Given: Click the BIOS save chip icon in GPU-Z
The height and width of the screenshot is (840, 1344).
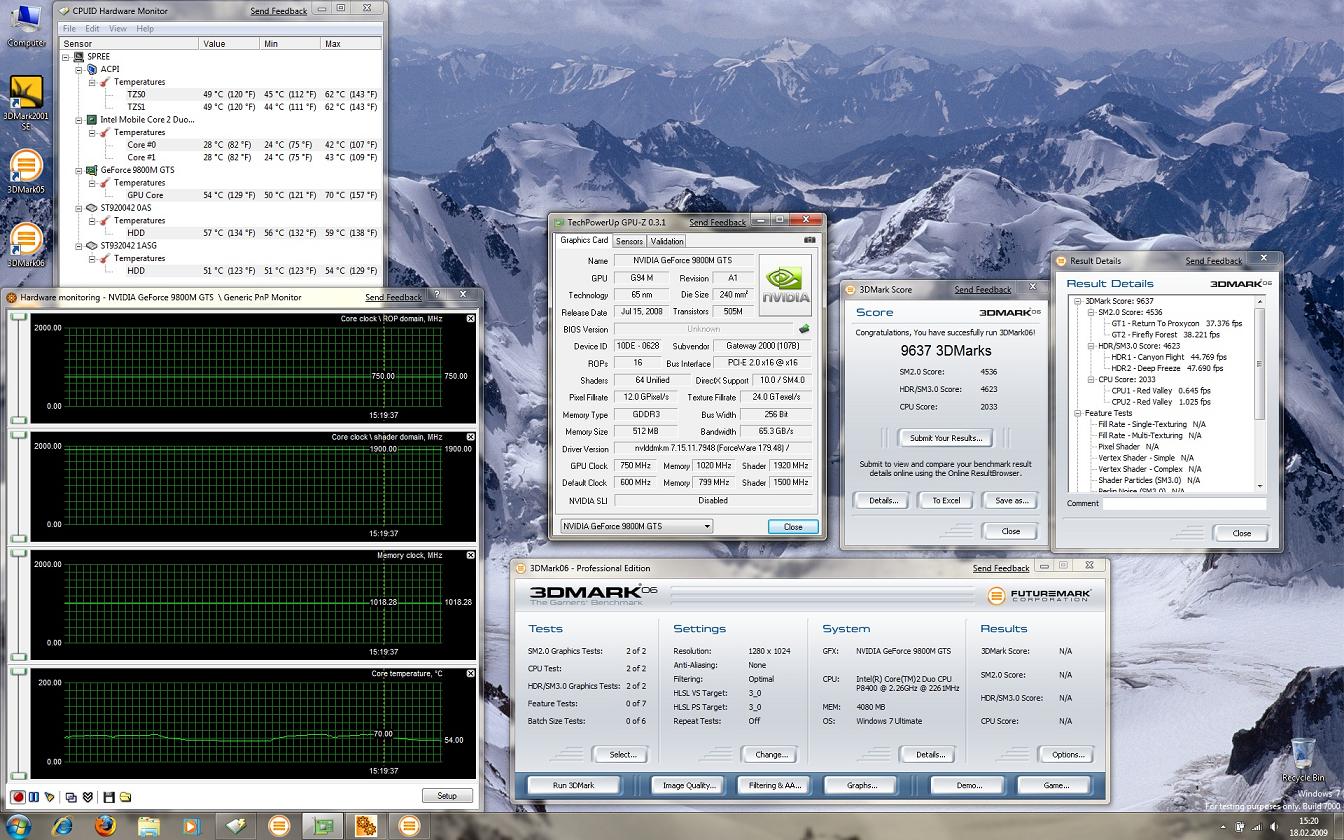Looking at the screenshot, I should pyautogui.click(x=803, y=329).
